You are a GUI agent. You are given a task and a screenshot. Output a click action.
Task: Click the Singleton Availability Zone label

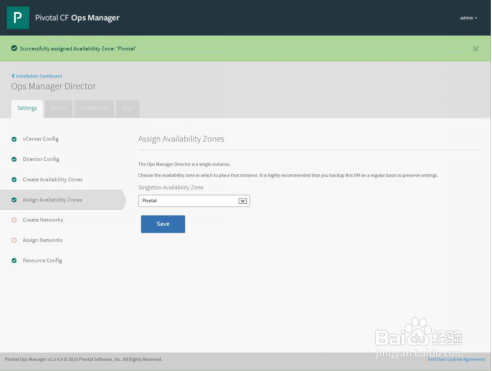coord(171,188)
